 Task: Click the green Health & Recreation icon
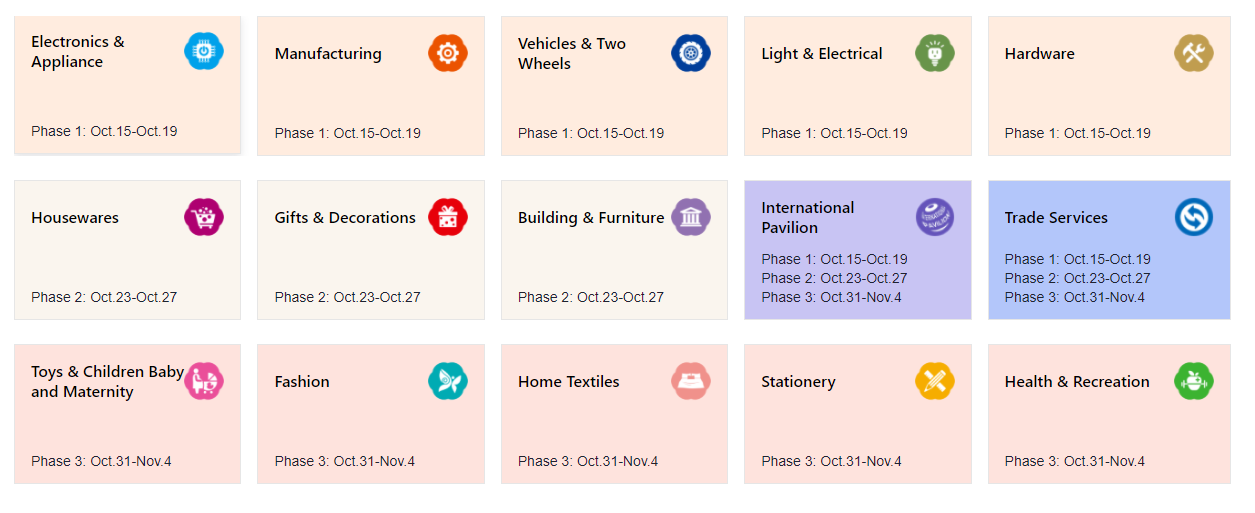[1193, 381]
